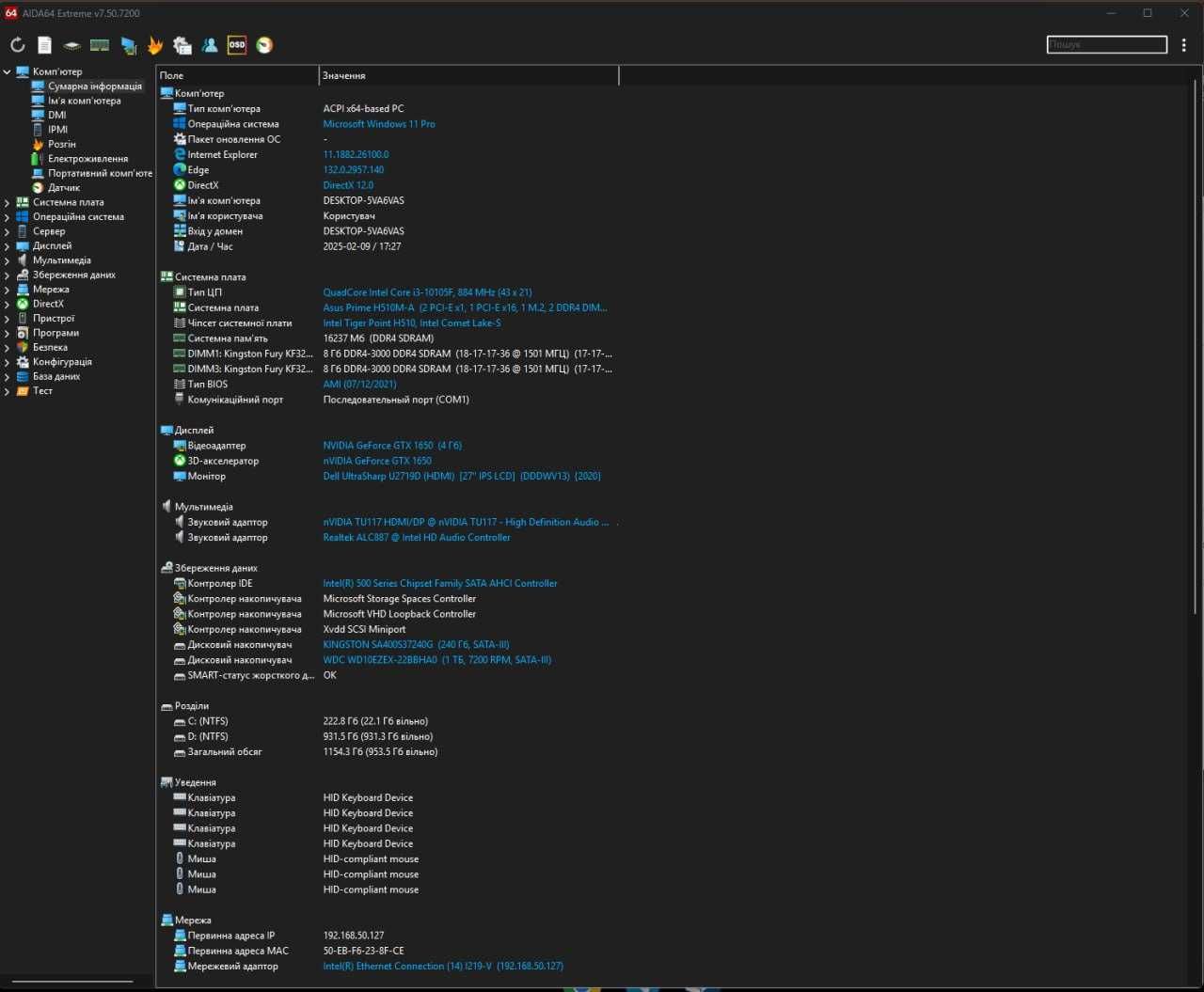Click the Мультимедіа speaker icon in sidebar
This screenshot has width=1204, height=992.
click(23, 260)
